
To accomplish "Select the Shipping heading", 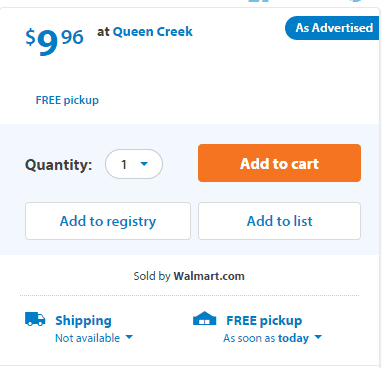I will click(83, 320).
